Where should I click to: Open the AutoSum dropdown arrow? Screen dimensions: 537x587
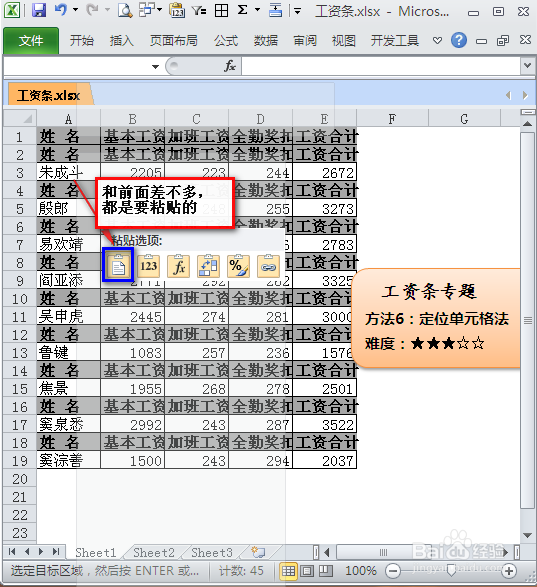pos(257,10)
